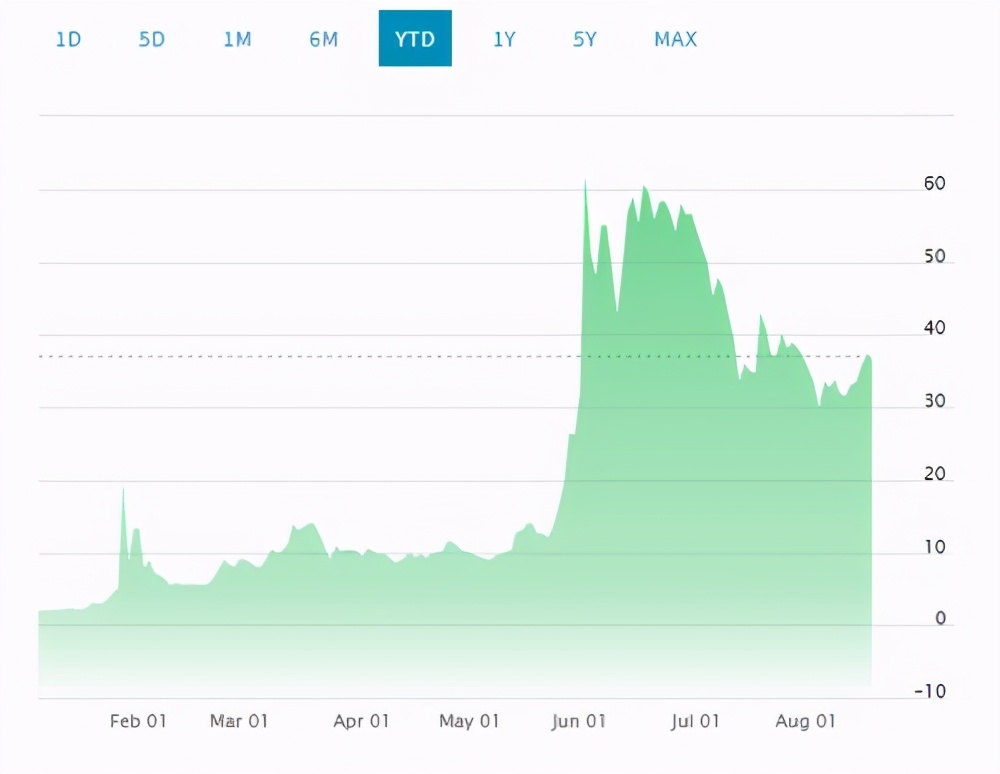
Task: Click the Jul 01 axis marker
Action: [x=695, y=721]
